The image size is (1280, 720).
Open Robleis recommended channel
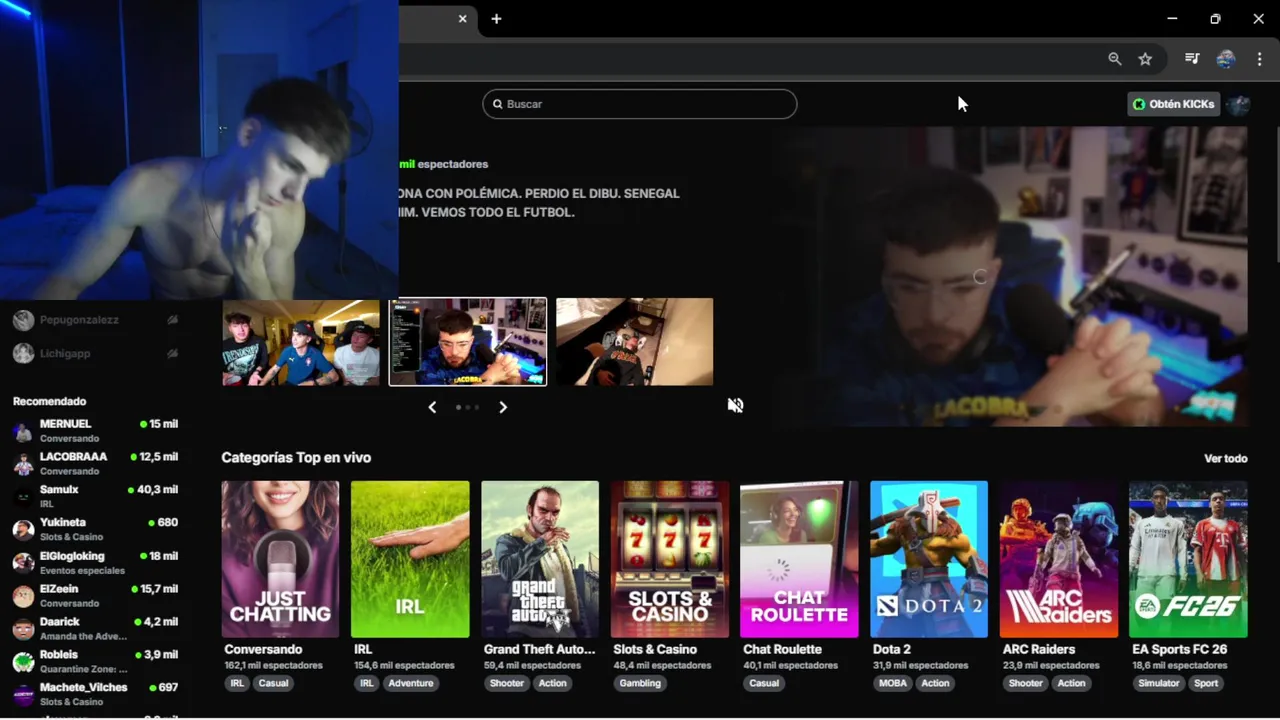pos(95,662)
